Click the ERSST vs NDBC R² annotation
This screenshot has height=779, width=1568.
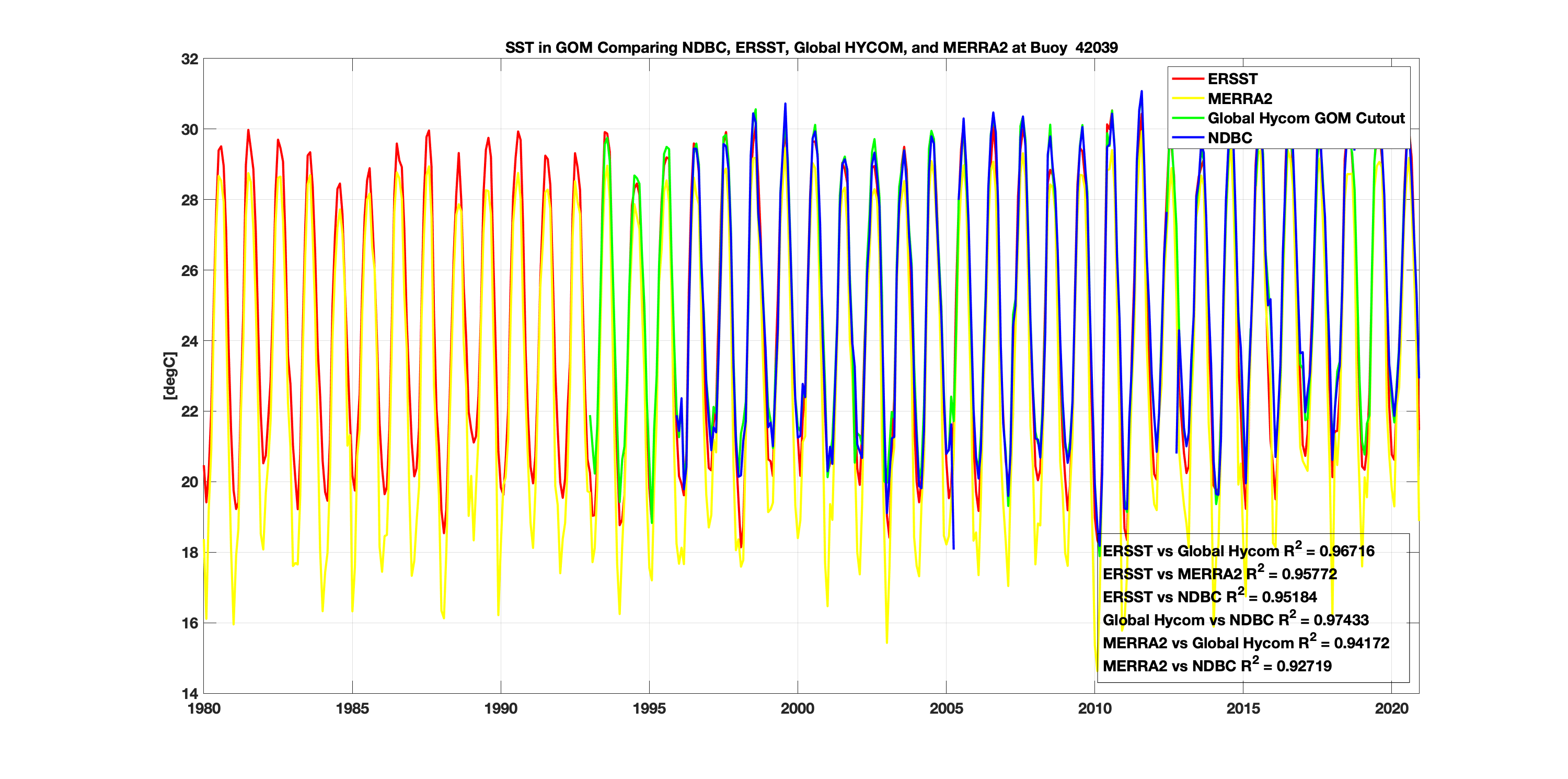click(1209, 597)
